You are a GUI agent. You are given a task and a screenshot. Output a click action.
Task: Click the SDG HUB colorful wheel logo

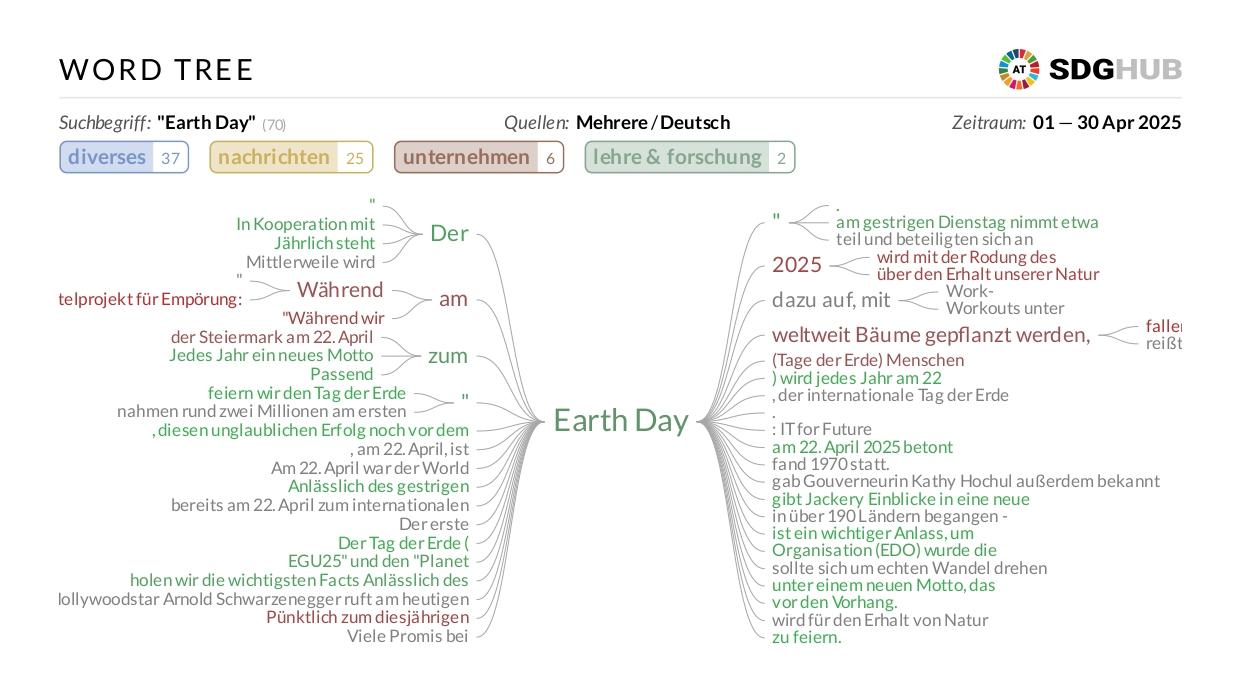pyautogui.click(x=1018, y=70)
